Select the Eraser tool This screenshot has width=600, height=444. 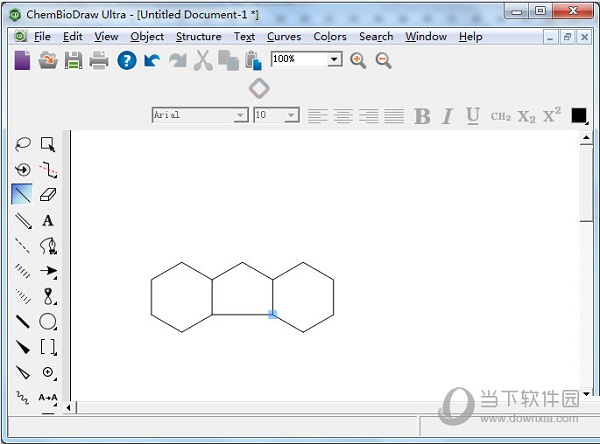[48, 194]
